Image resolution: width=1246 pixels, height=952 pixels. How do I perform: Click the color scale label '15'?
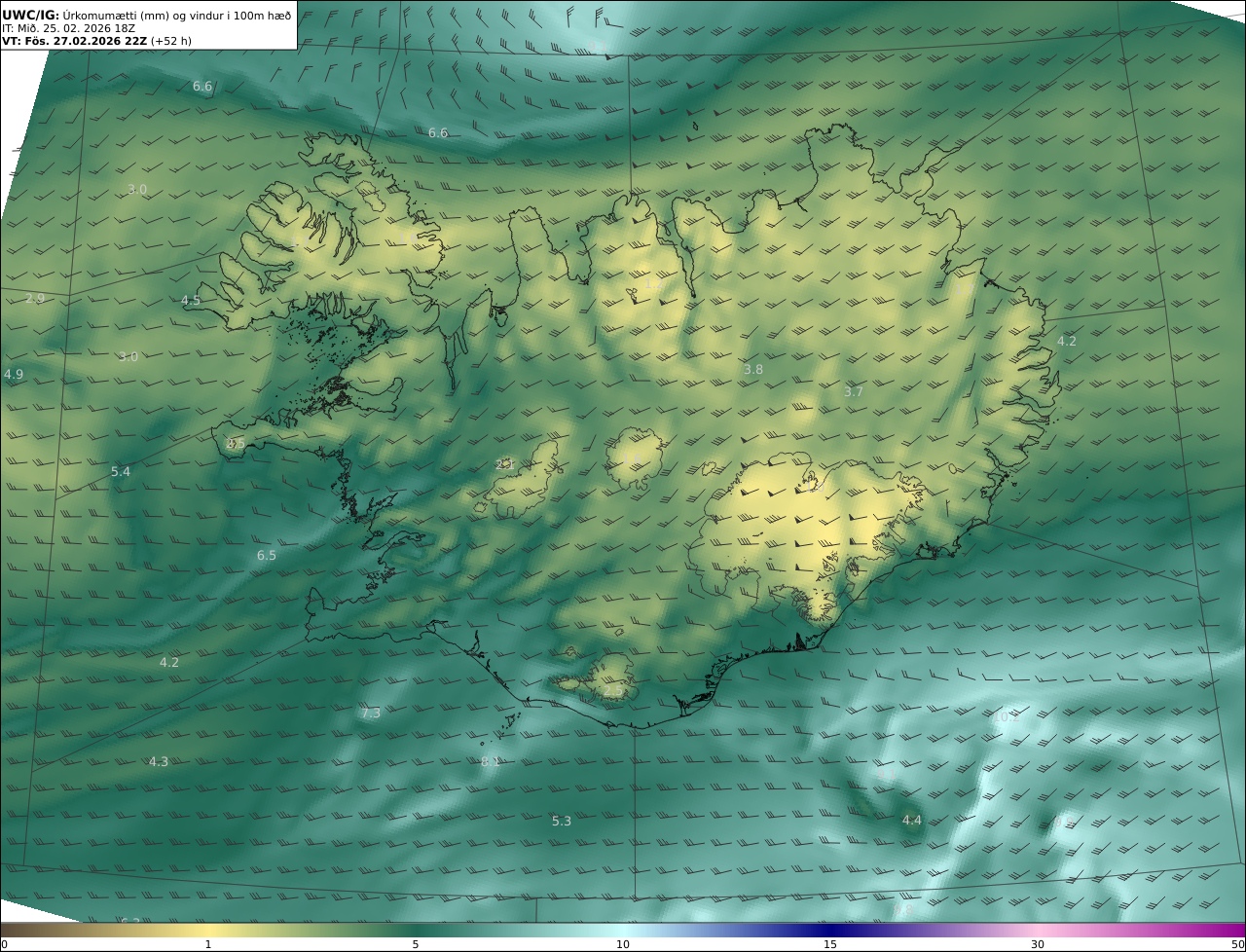[x=830, y=944]
